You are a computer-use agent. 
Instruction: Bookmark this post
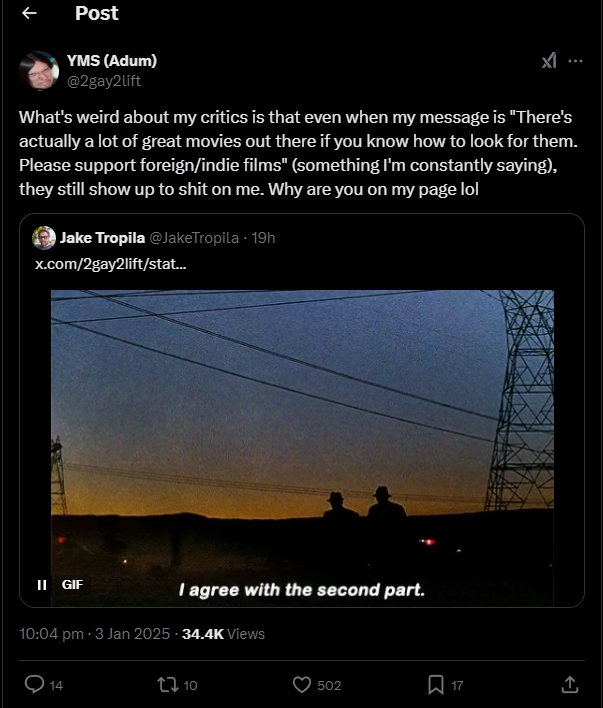(436, 685)
